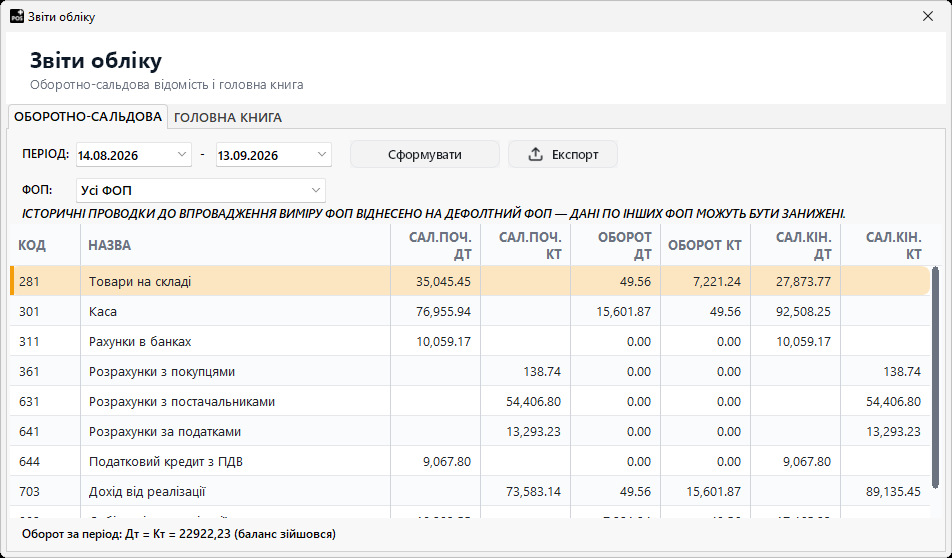952x558 pixels.
Task: Switch to the ГОЛОВНА КНИГА tab
Action: tap(228, 118)
